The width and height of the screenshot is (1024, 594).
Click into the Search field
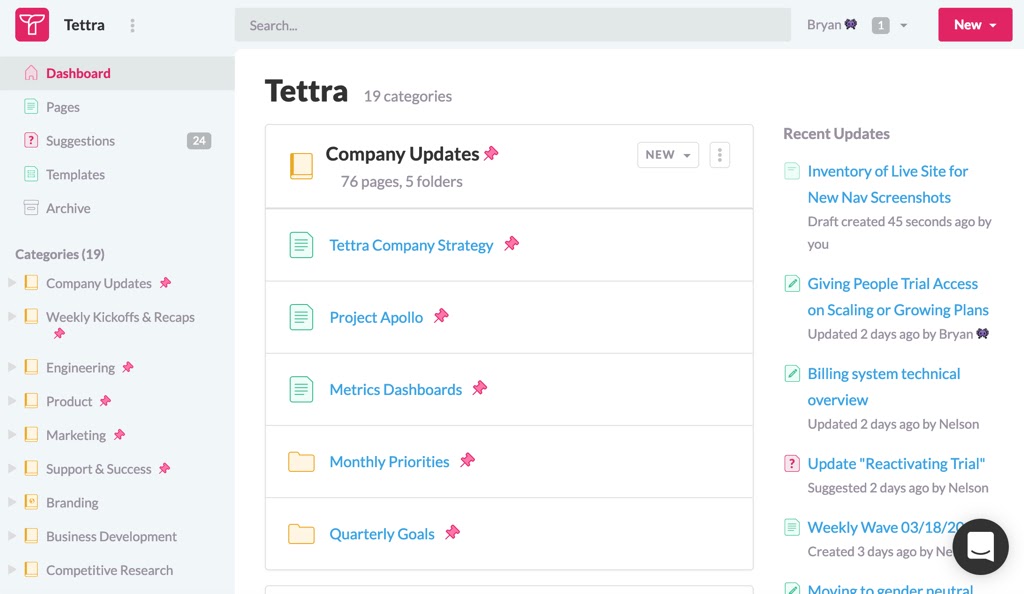(512, 25)
